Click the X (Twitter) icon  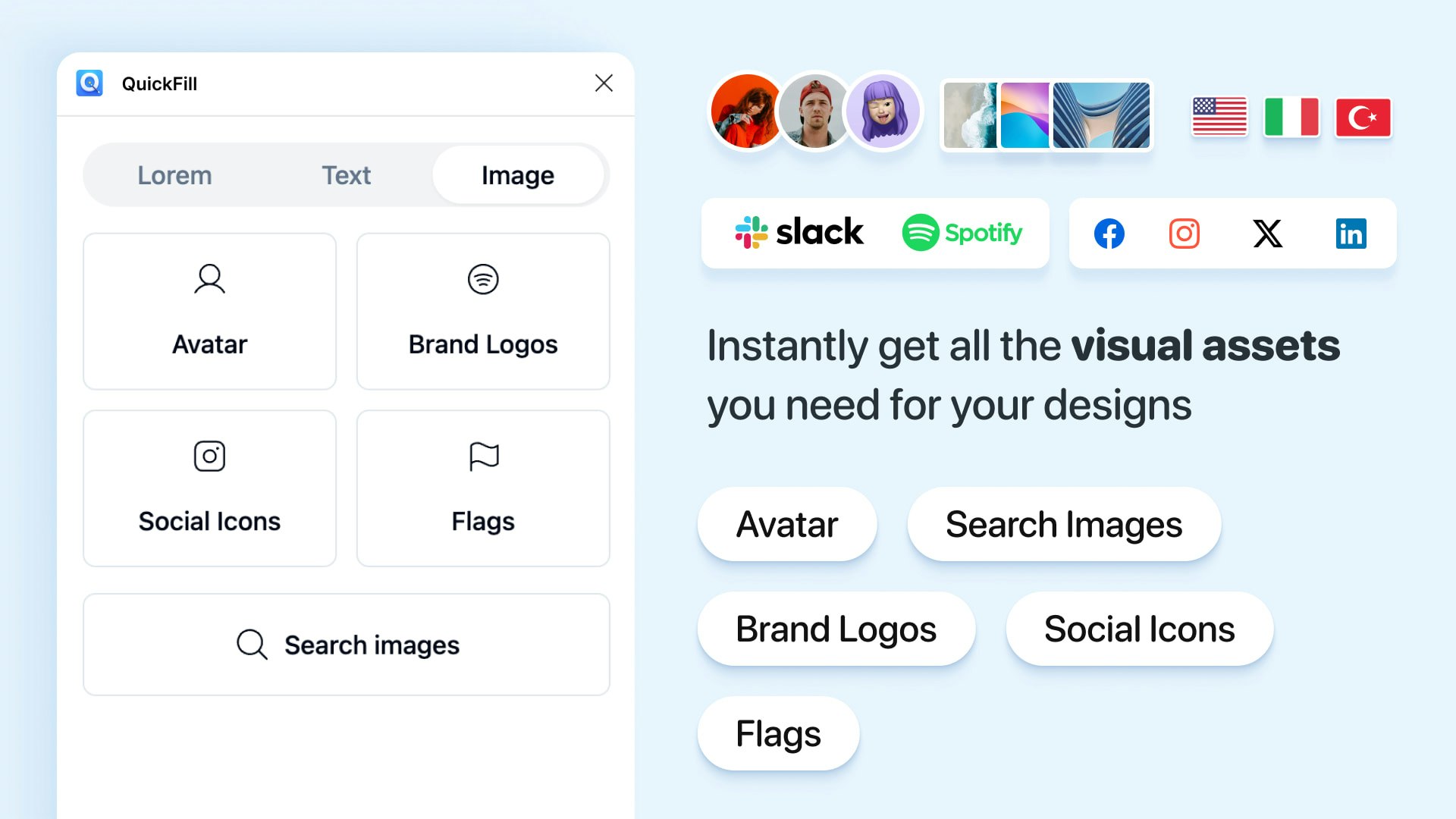(x=1267, y=234)
